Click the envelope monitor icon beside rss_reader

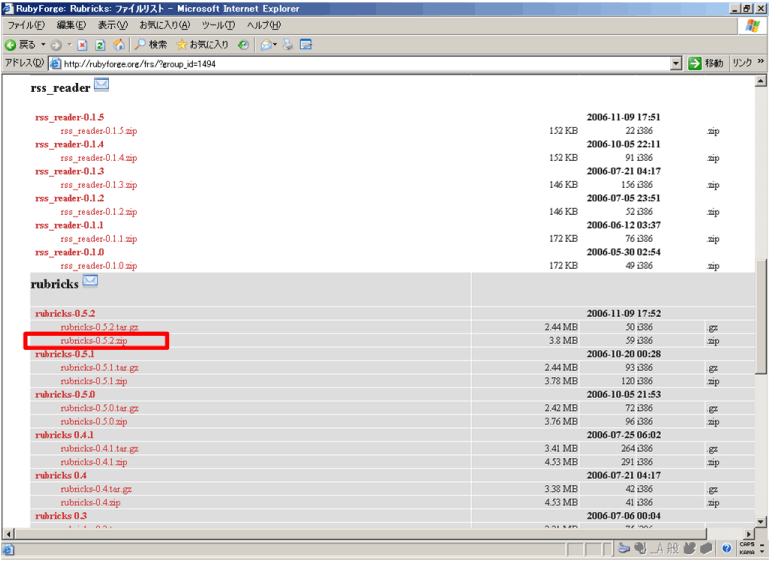pos(102,85)
